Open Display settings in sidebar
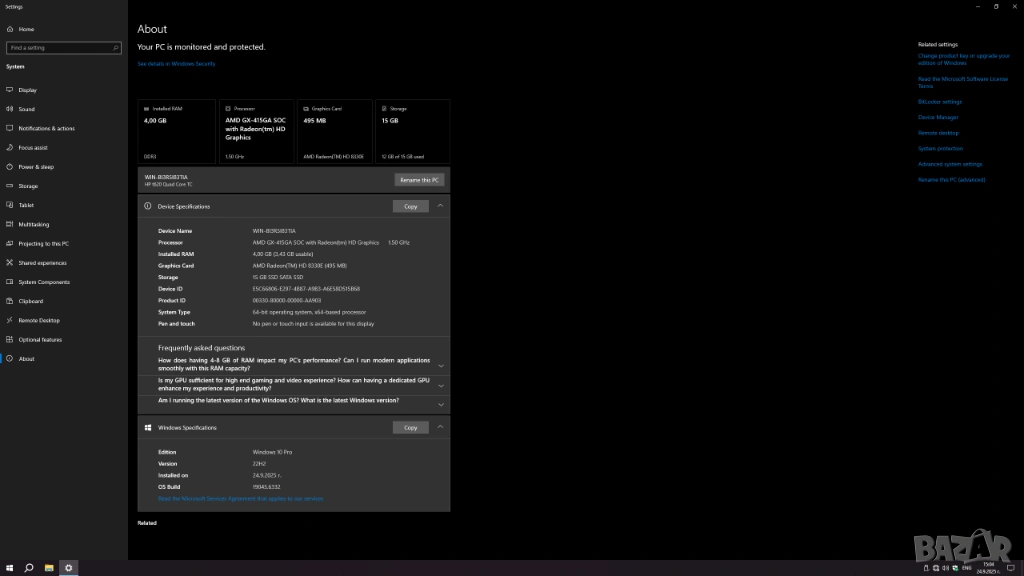The image size is (1024, 576). tap(27, 90)
